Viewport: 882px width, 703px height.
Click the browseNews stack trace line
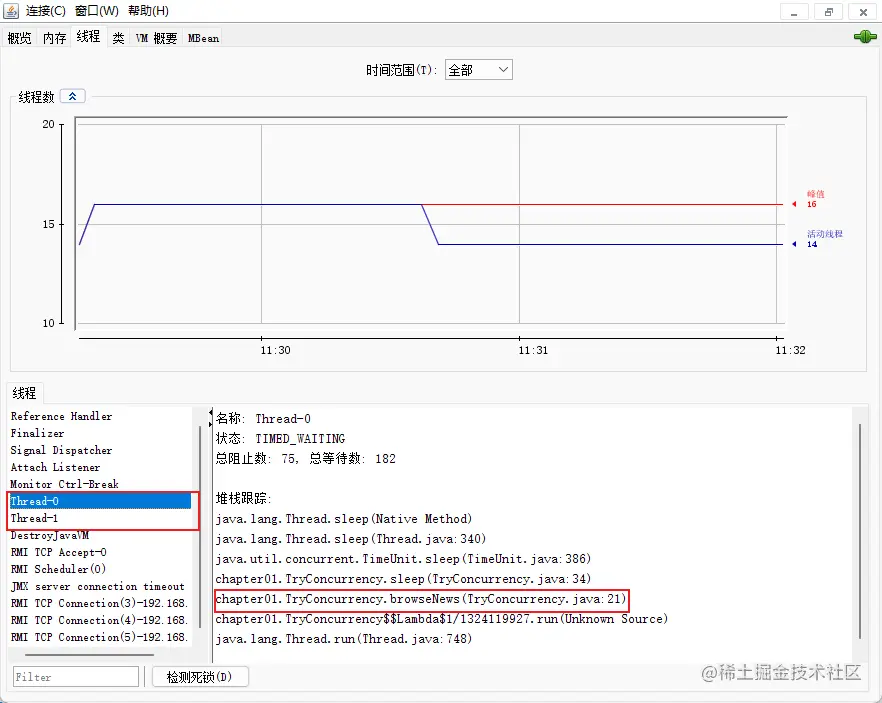(x=420, y=599)
